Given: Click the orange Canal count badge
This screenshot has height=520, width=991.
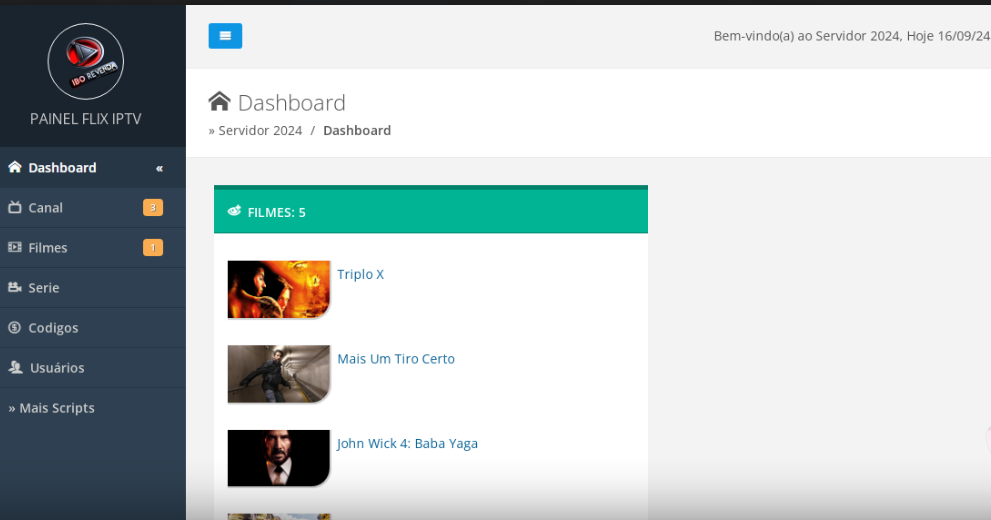Looking at the screenshot, I should pyautogui.click(x=152, y=208).
